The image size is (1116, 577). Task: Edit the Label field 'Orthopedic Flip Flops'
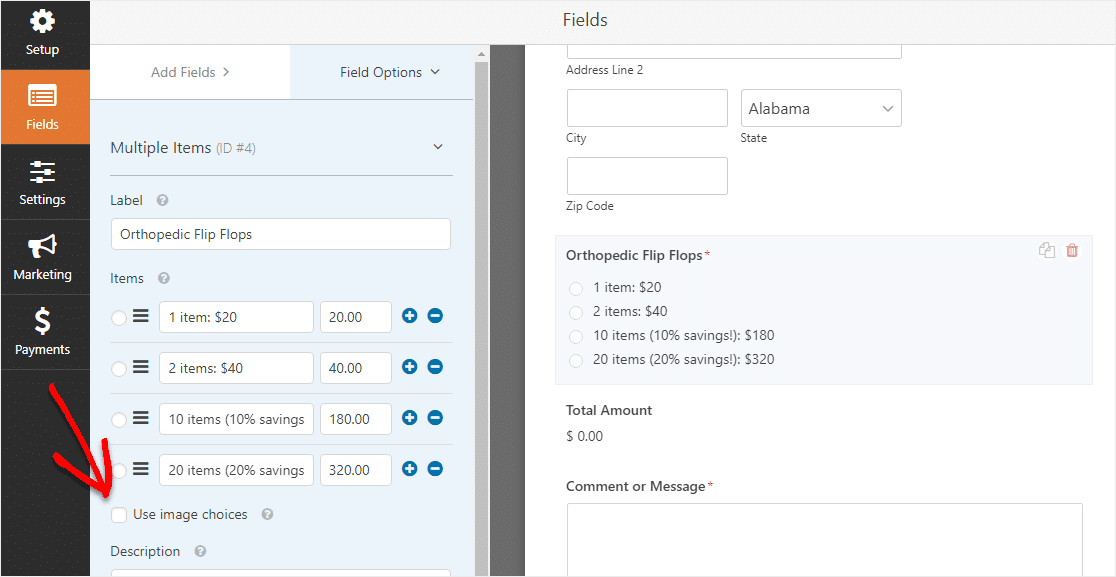pos(280,234)
